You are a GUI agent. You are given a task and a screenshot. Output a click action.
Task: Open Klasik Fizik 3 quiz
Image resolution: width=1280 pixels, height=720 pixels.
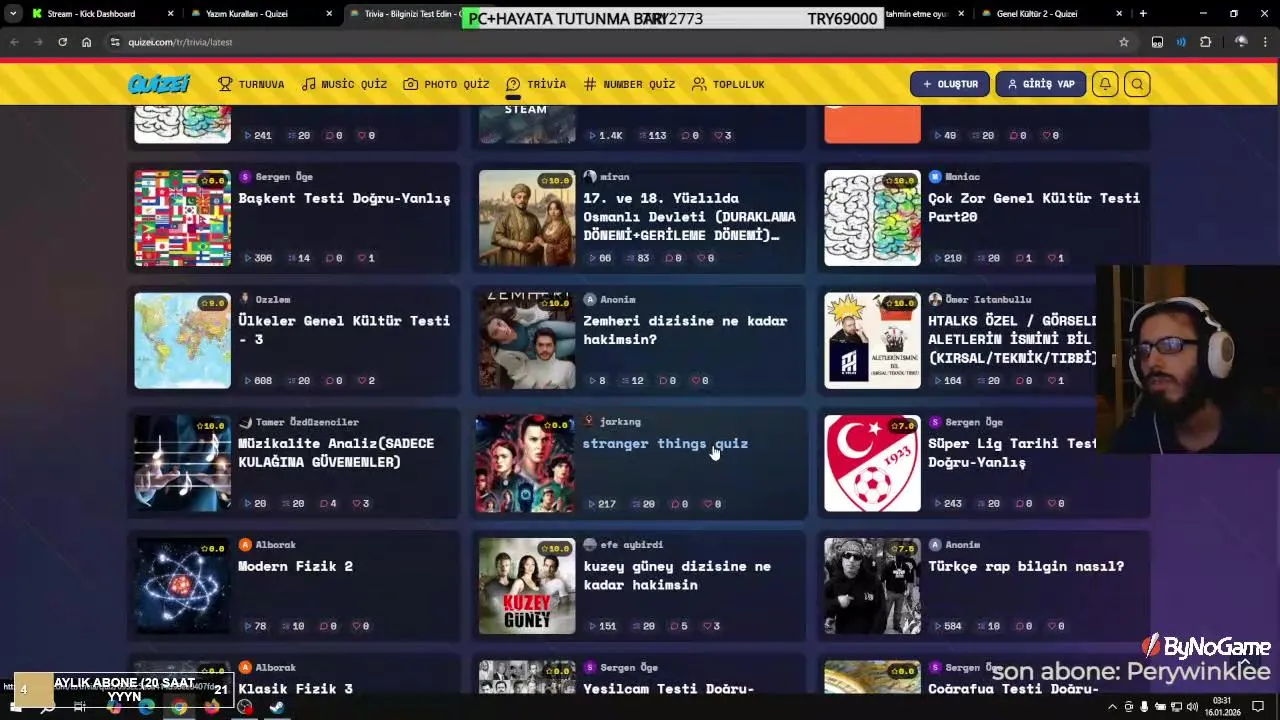pos(295,689)
